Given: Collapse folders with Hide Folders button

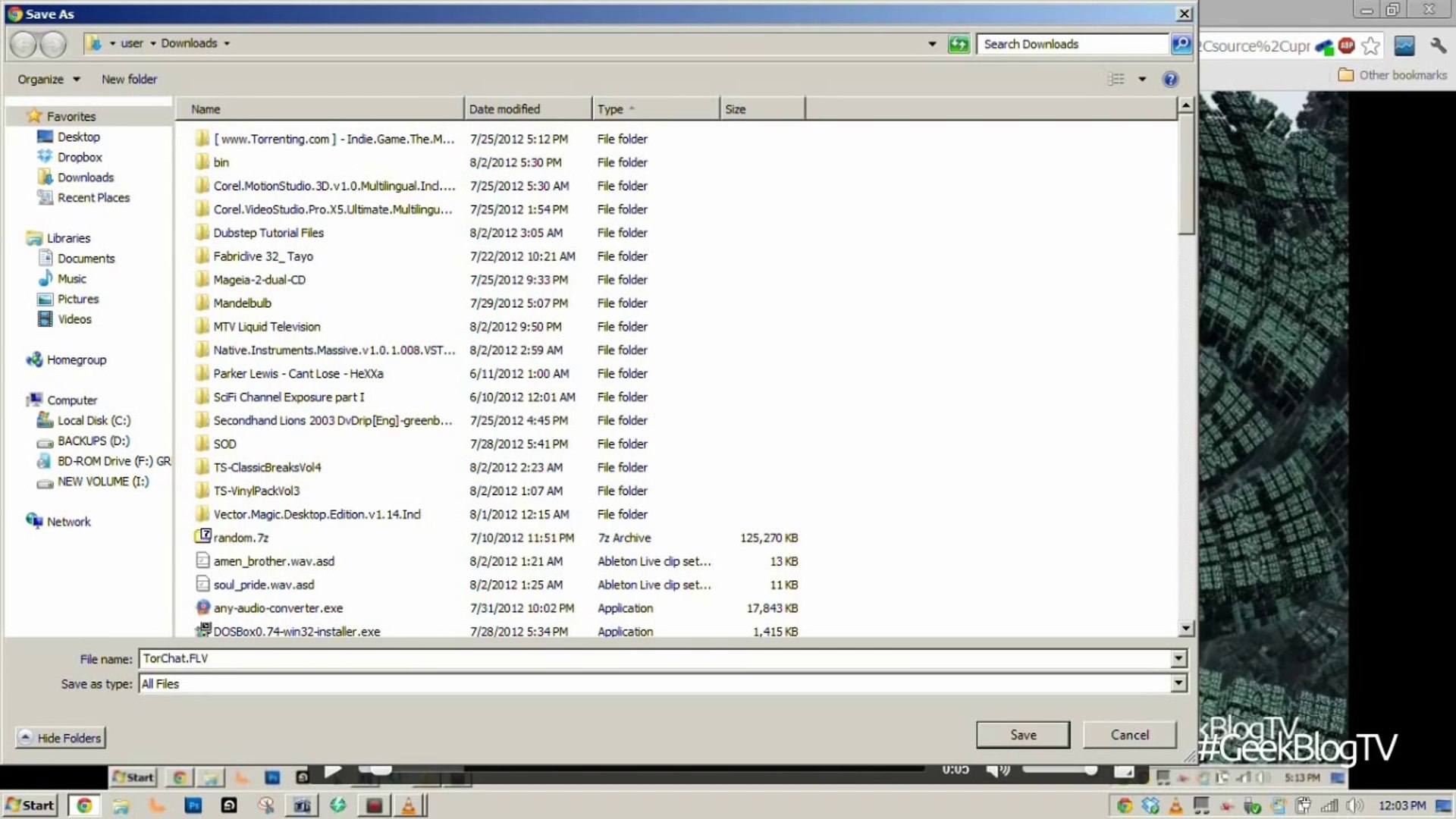Looking at the screenshot, I should 61,738.
